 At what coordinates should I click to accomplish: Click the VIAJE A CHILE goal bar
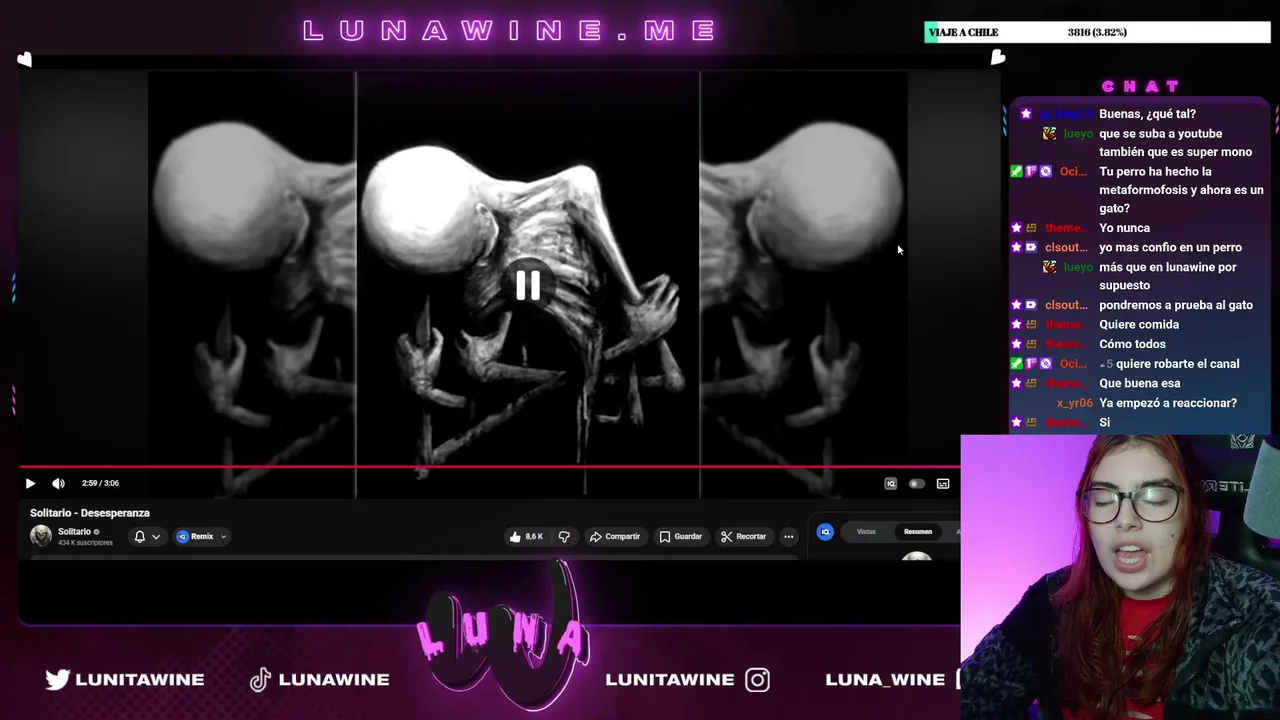(1097, 32)
